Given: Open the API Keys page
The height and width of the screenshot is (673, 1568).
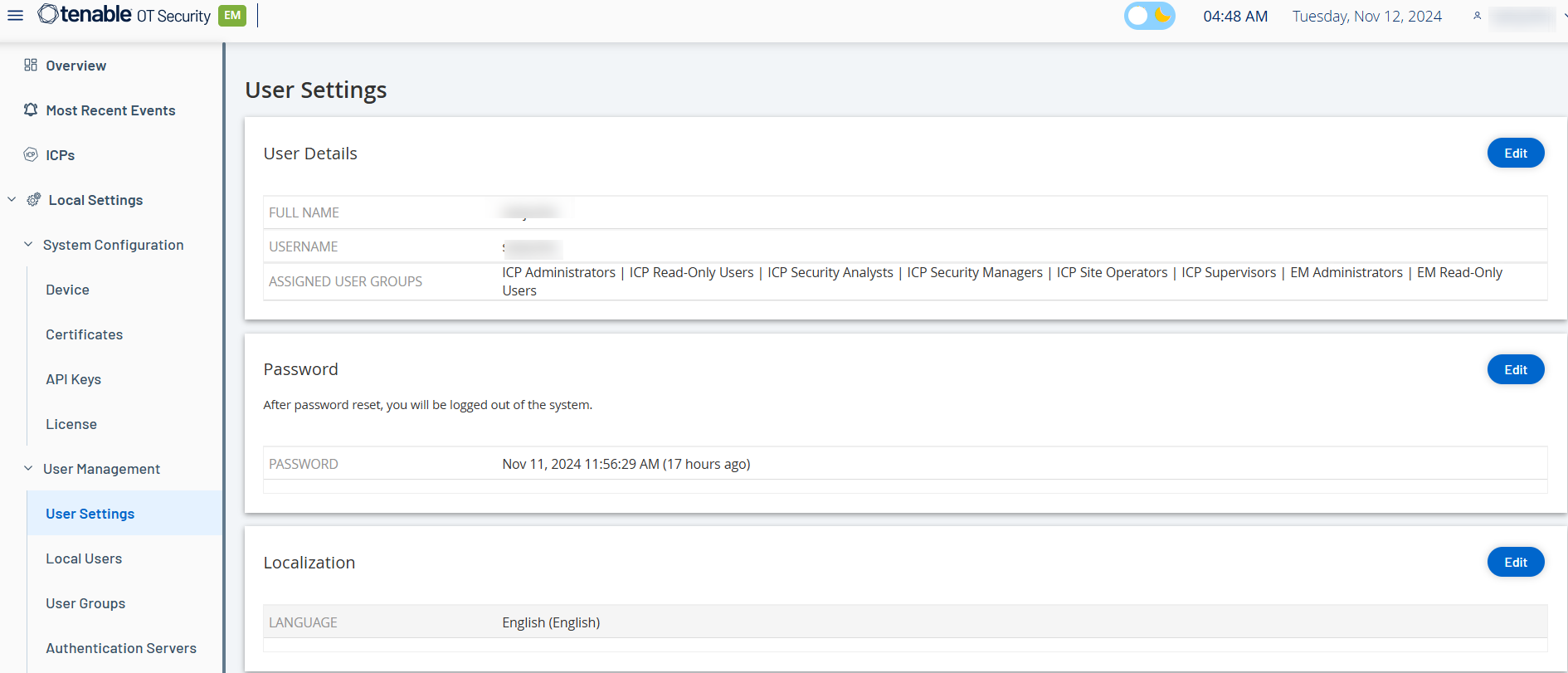Looking at the screenshot, I should 73,379.
